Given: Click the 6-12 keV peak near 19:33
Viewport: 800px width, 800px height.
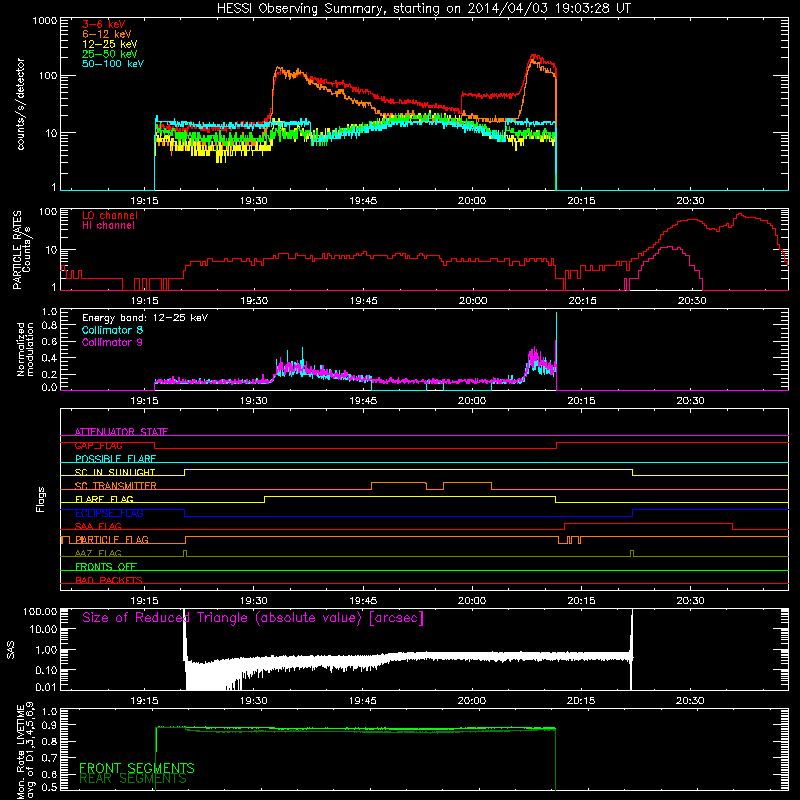Looking at the screenshot, I should pos(278,68).
